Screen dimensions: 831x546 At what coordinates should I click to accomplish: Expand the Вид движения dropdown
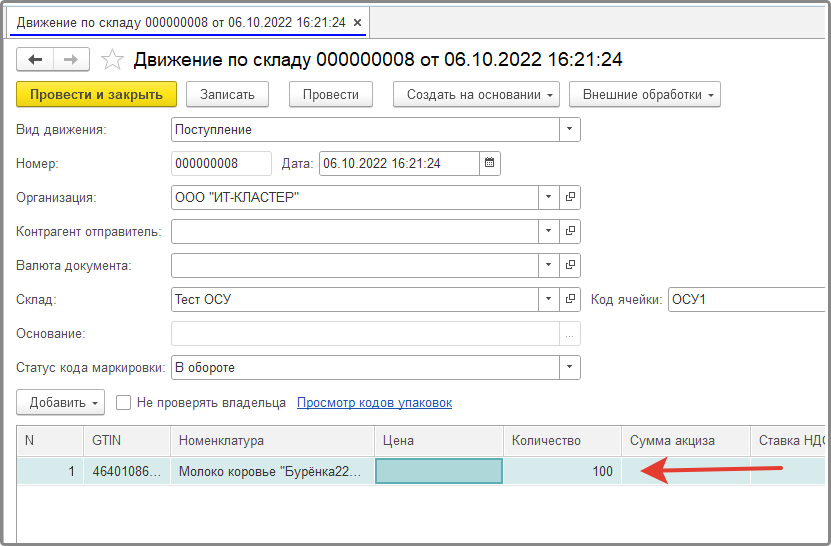click(x=570, y=129)
